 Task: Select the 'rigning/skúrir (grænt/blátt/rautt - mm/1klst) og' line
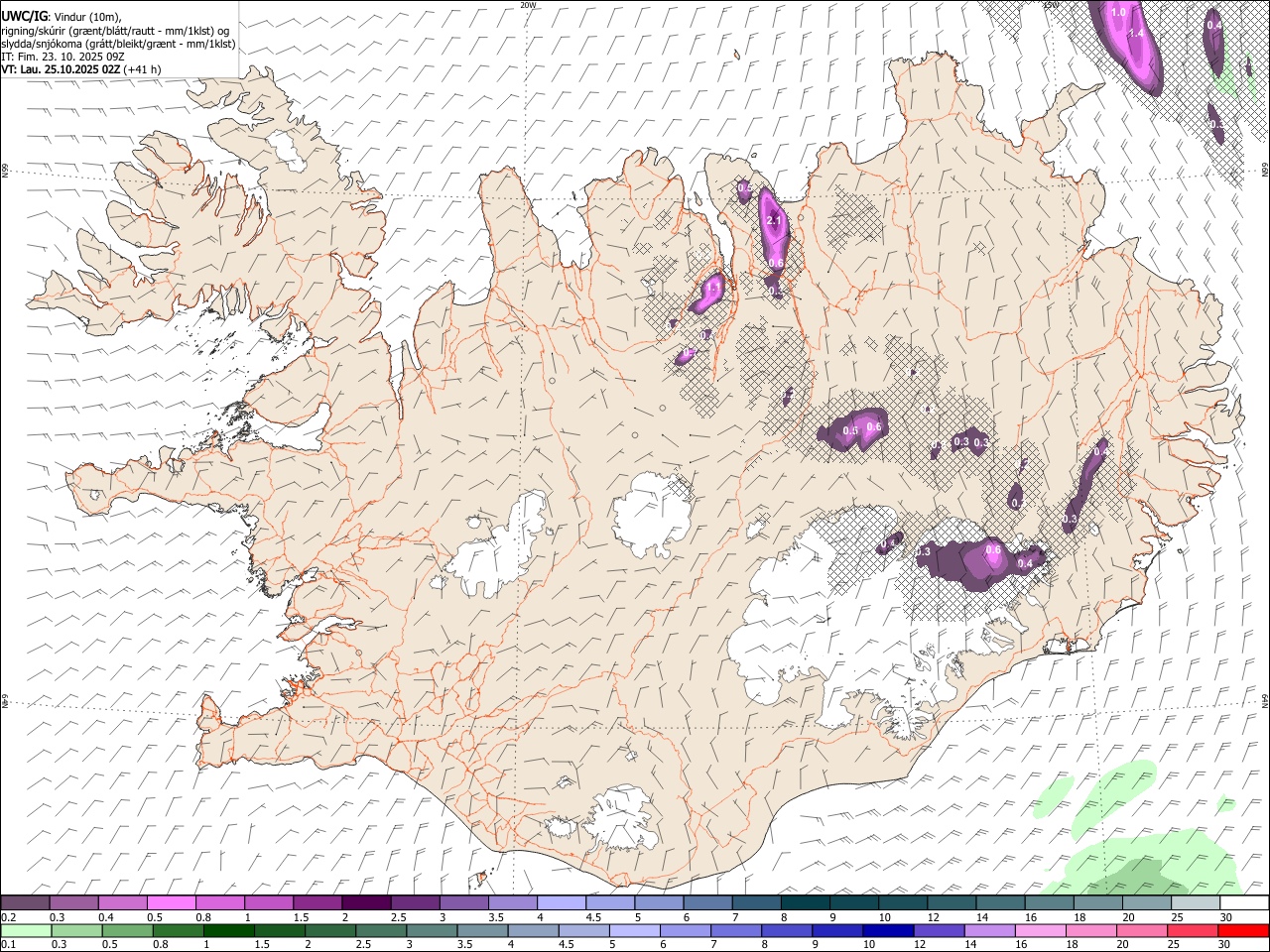[115, 31]
